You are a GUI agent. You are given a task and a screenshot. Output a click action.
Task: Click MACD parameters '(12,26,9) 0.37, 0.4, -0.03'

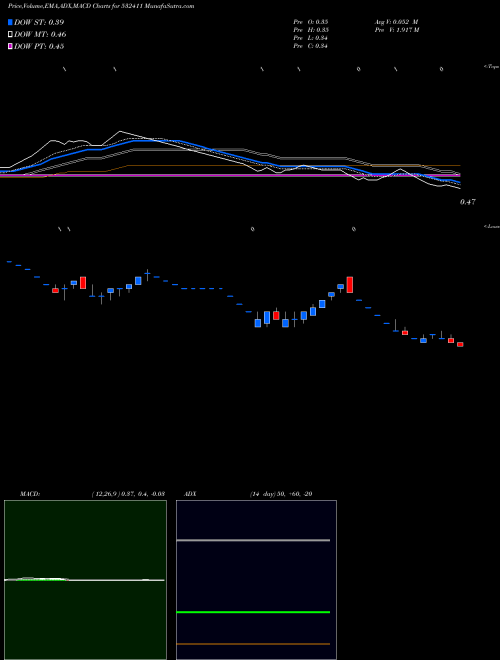click(x=128, y=494)
